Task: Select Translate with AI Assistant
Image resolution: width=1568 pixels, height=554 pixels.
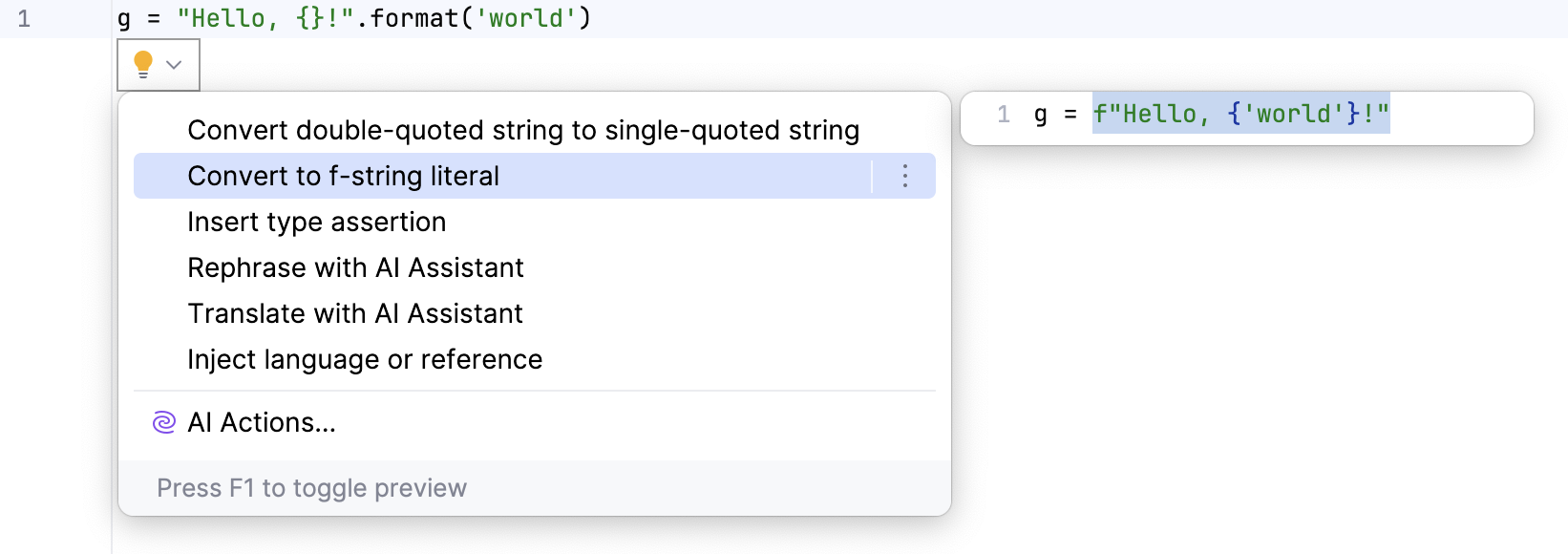Action: click(354, 313)
